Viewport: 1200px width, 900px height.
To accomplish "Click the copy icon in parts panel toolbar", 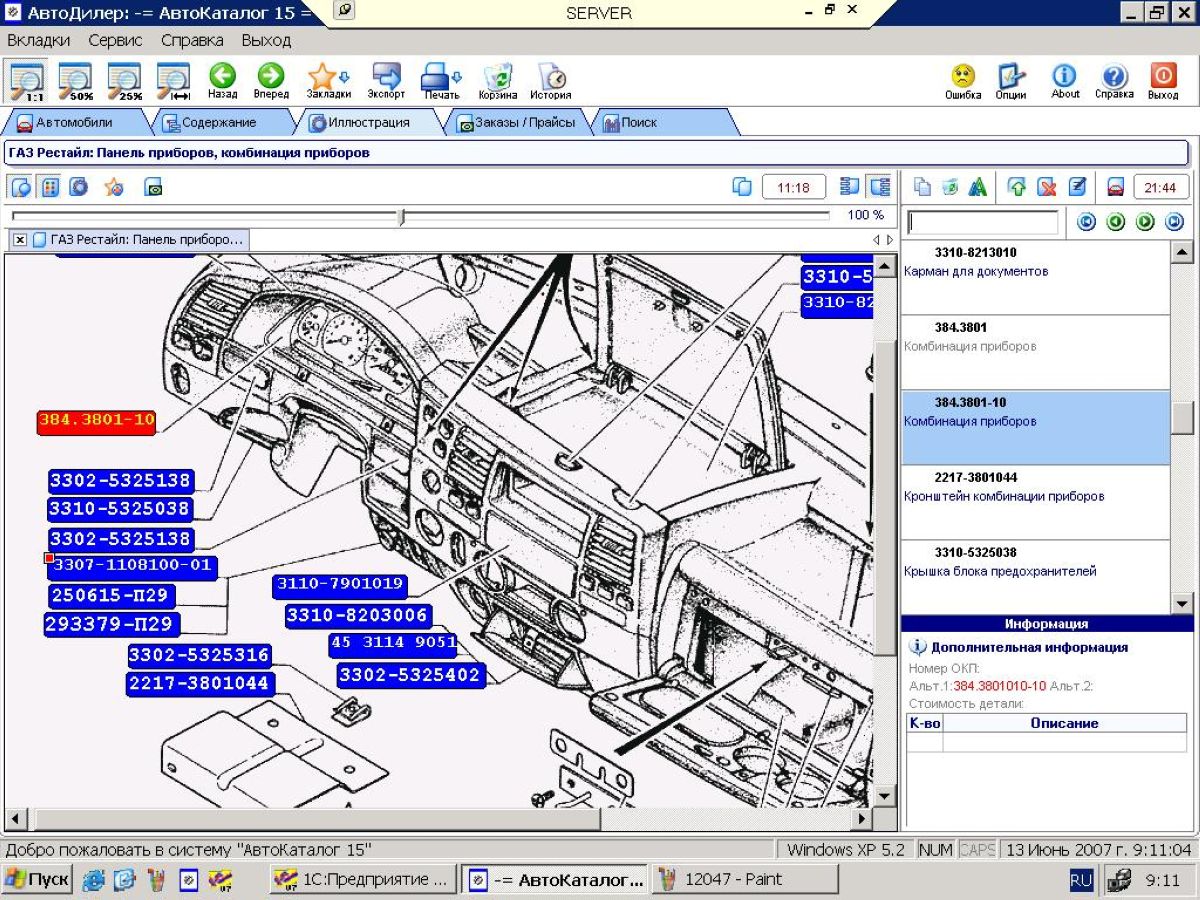I will click(922, 187).
